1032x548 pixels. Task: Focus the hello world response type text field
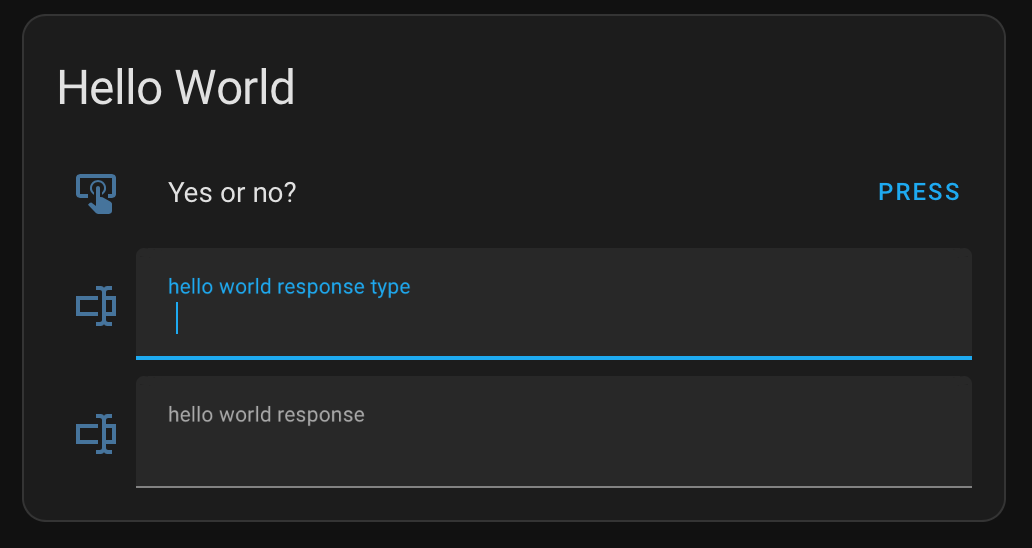(x=554, y=304)
